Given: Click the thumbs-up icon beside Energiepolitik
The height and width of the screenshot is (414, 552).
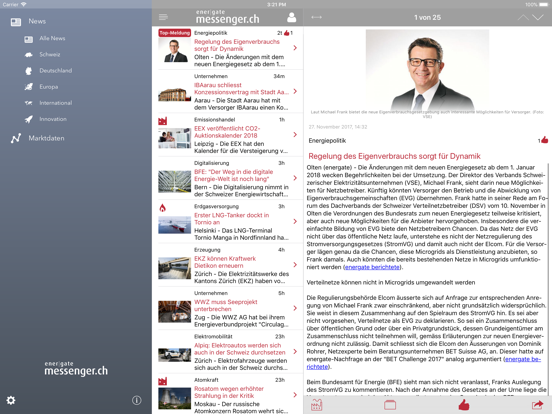Looking at the screenshot, I should click(x=544, y=140).
